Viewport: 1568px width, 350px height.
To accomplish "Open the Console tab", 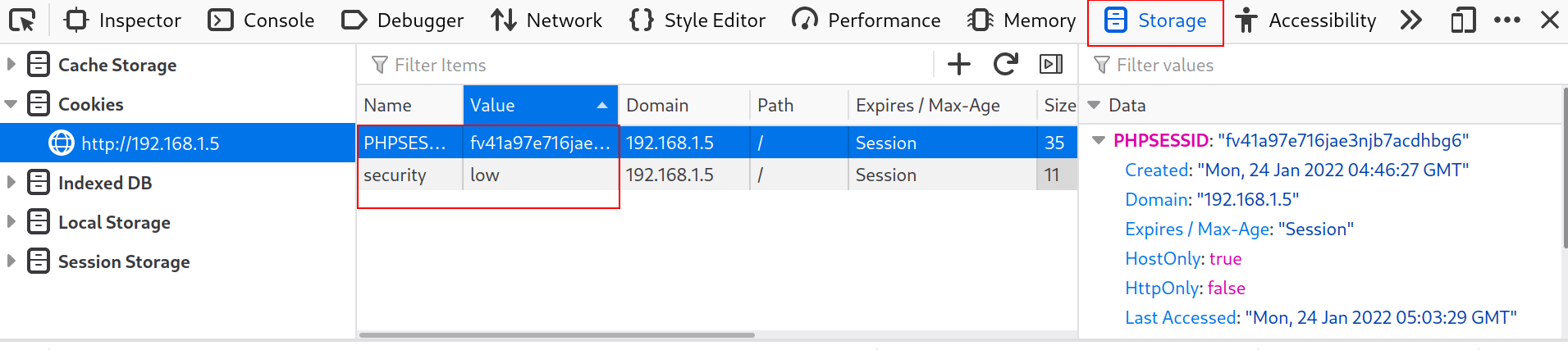I will tap(261, 20).
